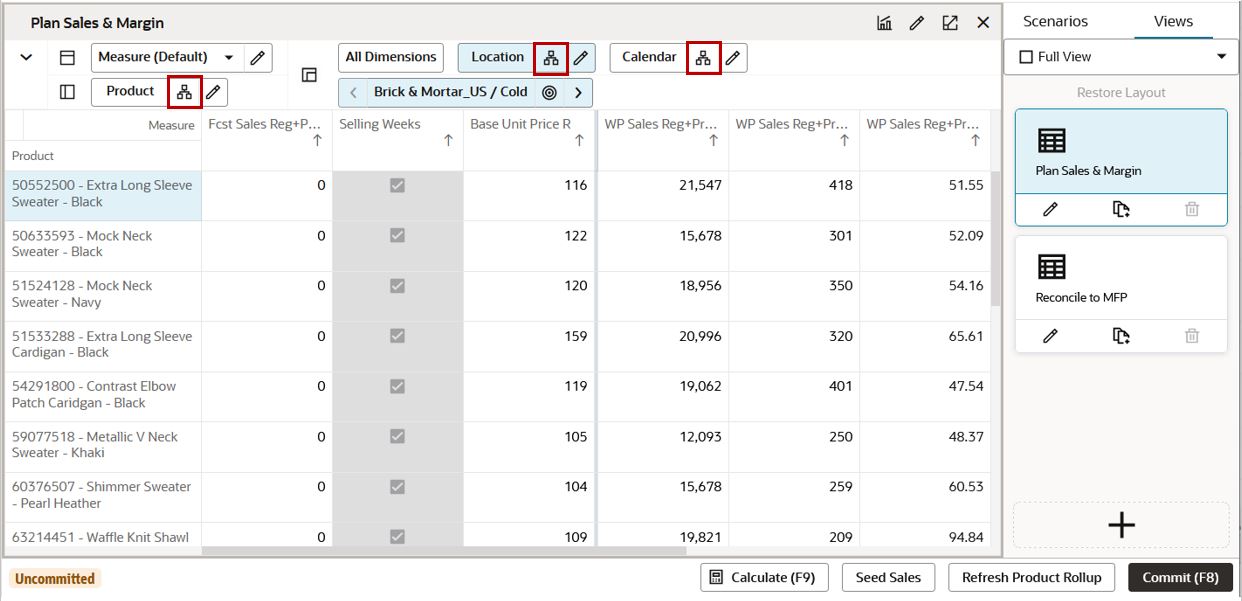Viewport: 1242px width, 601px height.
Task: Toggle Selling Weeks checkbox for 60376507 row
Action: point(397,487)
